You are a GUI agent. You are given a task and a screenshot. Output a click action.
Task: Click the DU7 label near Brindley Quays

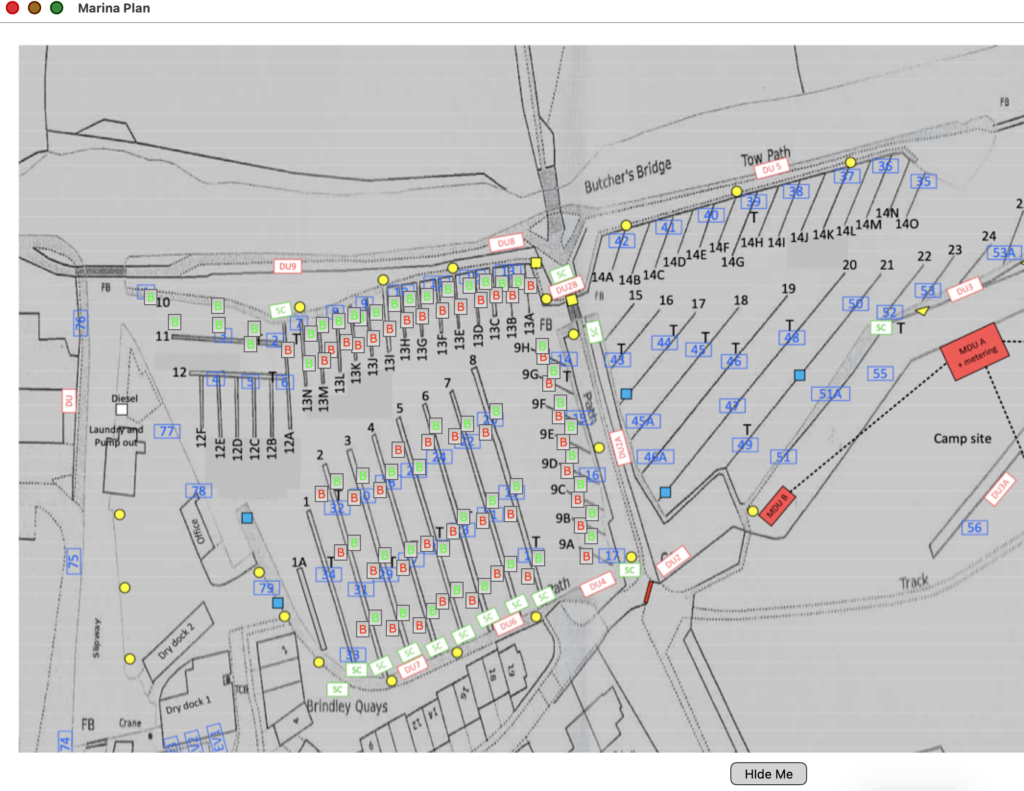413,664
